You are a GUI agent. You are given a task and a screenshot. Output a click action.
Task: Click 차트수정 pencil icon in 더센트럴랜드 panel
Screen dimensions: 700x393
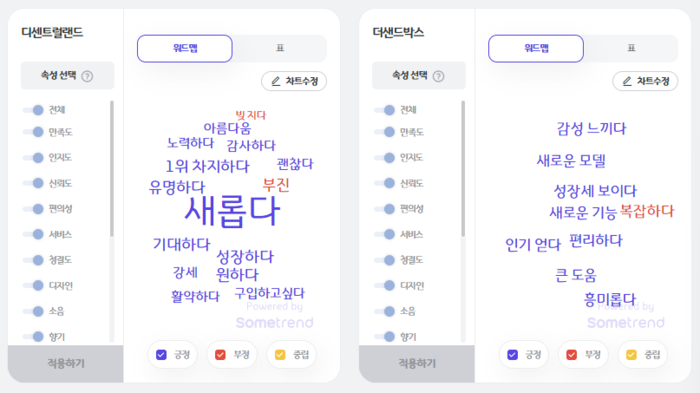(276, 81)
